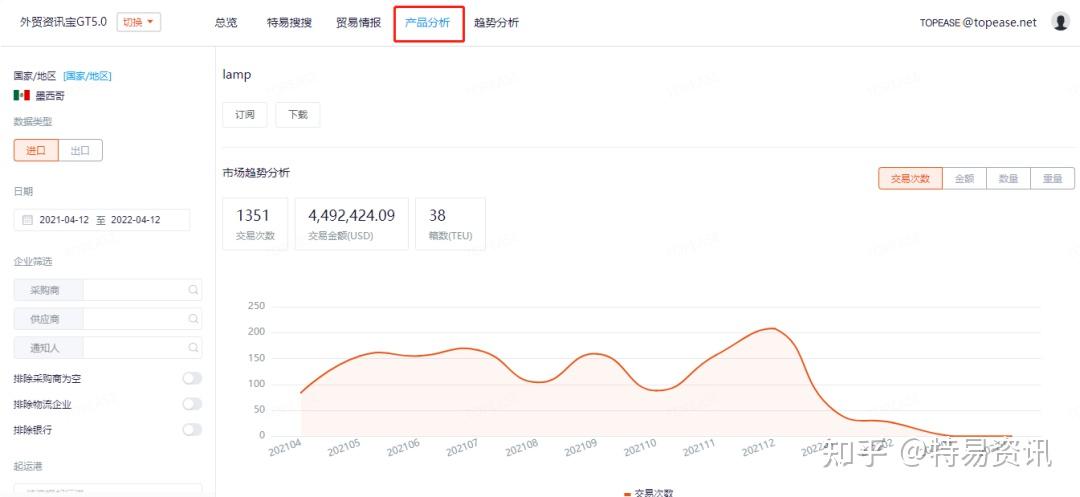Open the 特易搜搜 tab
The image size is (1080, 497).
tap(289, 23)
